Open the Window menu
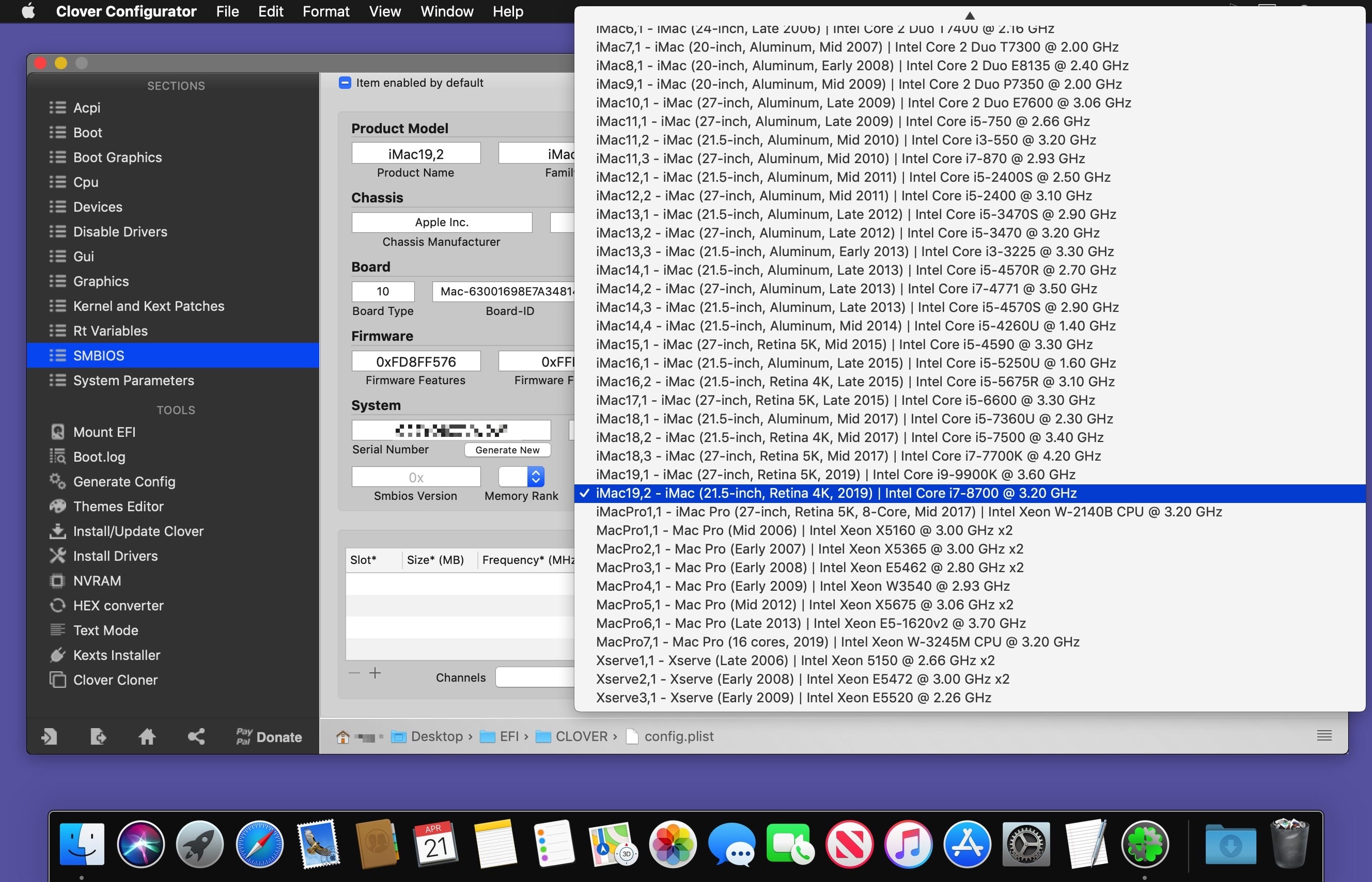Image resolution: width=1372 pixels, height=882 pixels. 447,11
